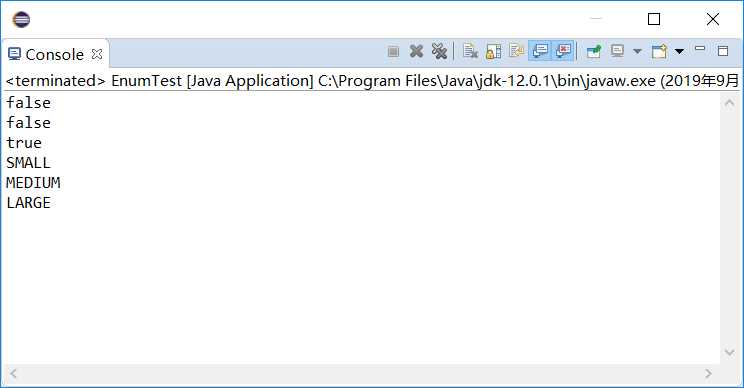Minimize the Console view panel

pos(700,48)
